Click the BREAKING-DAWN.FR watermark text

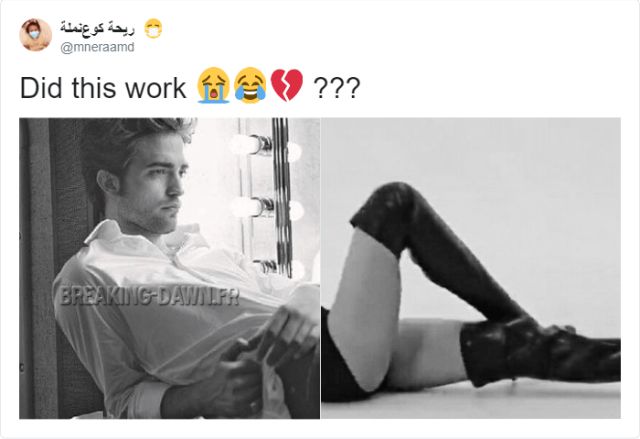pos(149,297)
